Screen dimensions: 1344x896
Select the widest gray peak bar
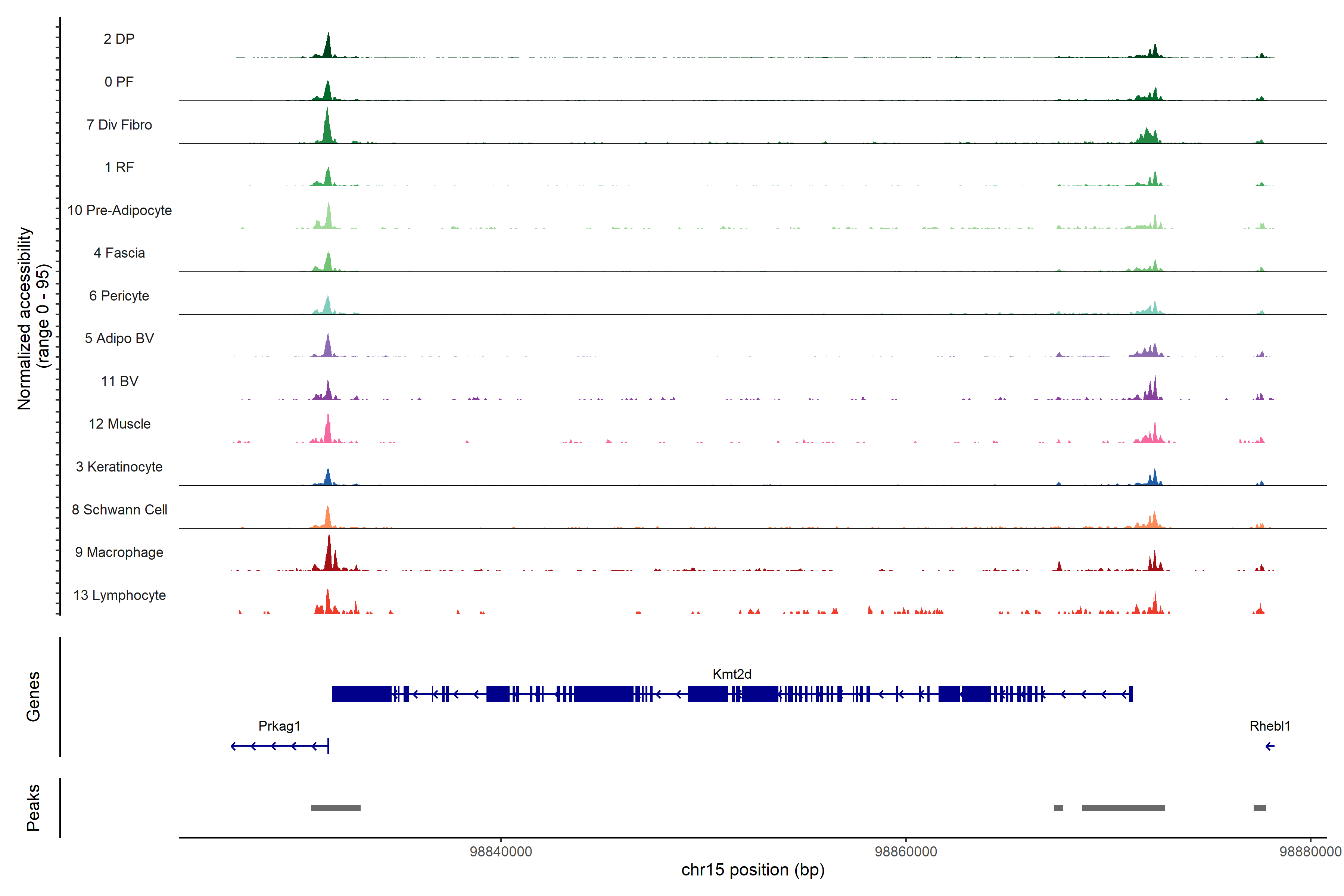click(1123, 808)
